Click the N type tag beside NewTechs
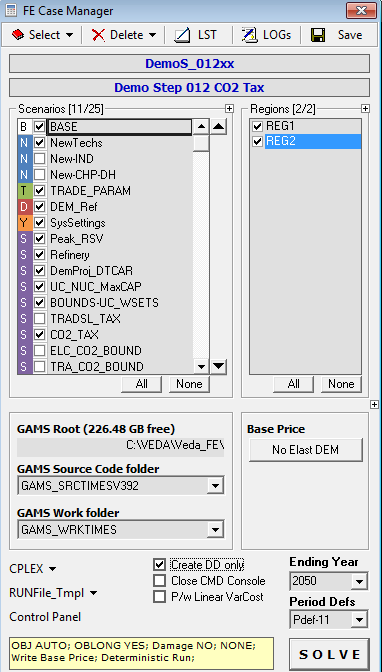This screenshot has width=382, height=672. pyautogui.click(x=24, y=143)
